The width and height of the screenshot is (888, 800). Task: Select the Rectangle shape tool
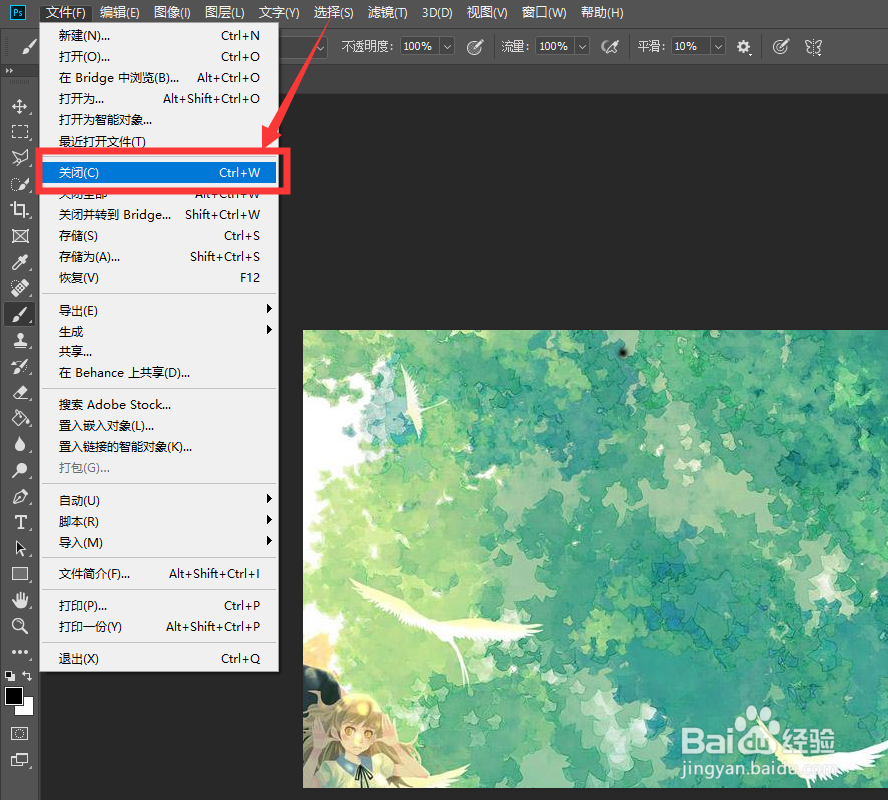20,574
